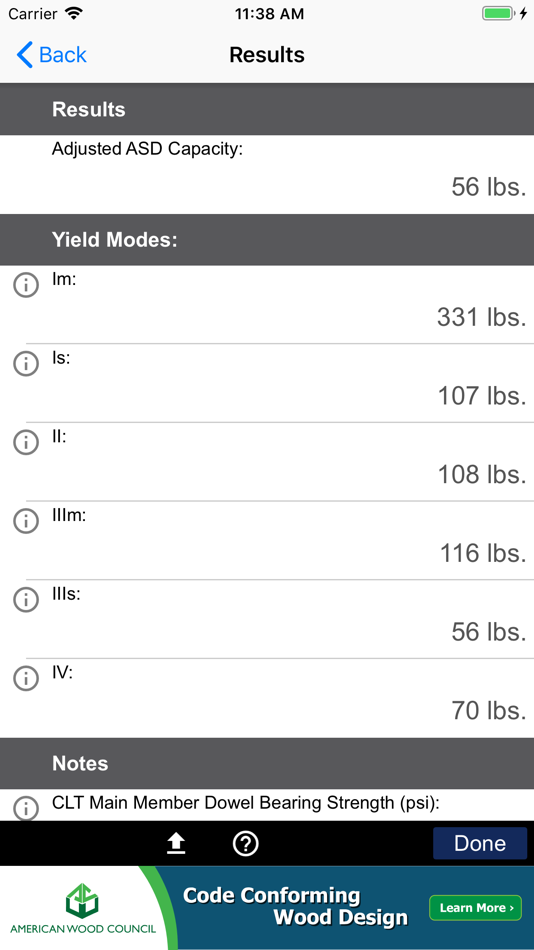Click Learn More in the ad banner
This screenshot has height=950, width=534.
pyautogui.click(x=475, y=908)
